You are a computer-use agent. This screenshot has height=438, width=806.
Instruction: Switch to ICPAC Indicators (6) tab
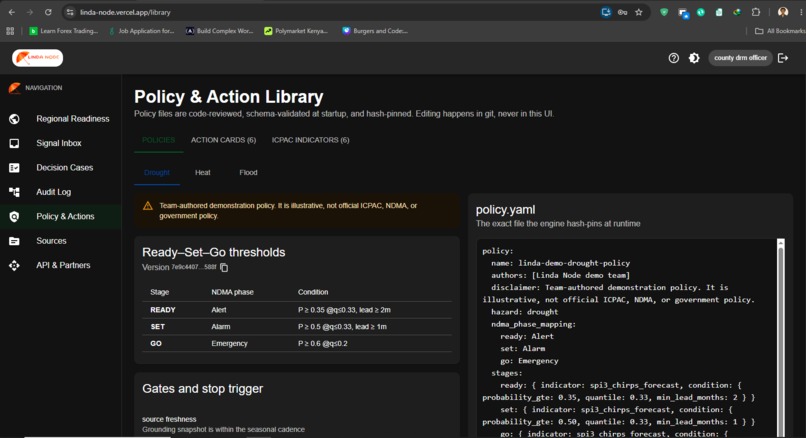(x=310, y=140)
